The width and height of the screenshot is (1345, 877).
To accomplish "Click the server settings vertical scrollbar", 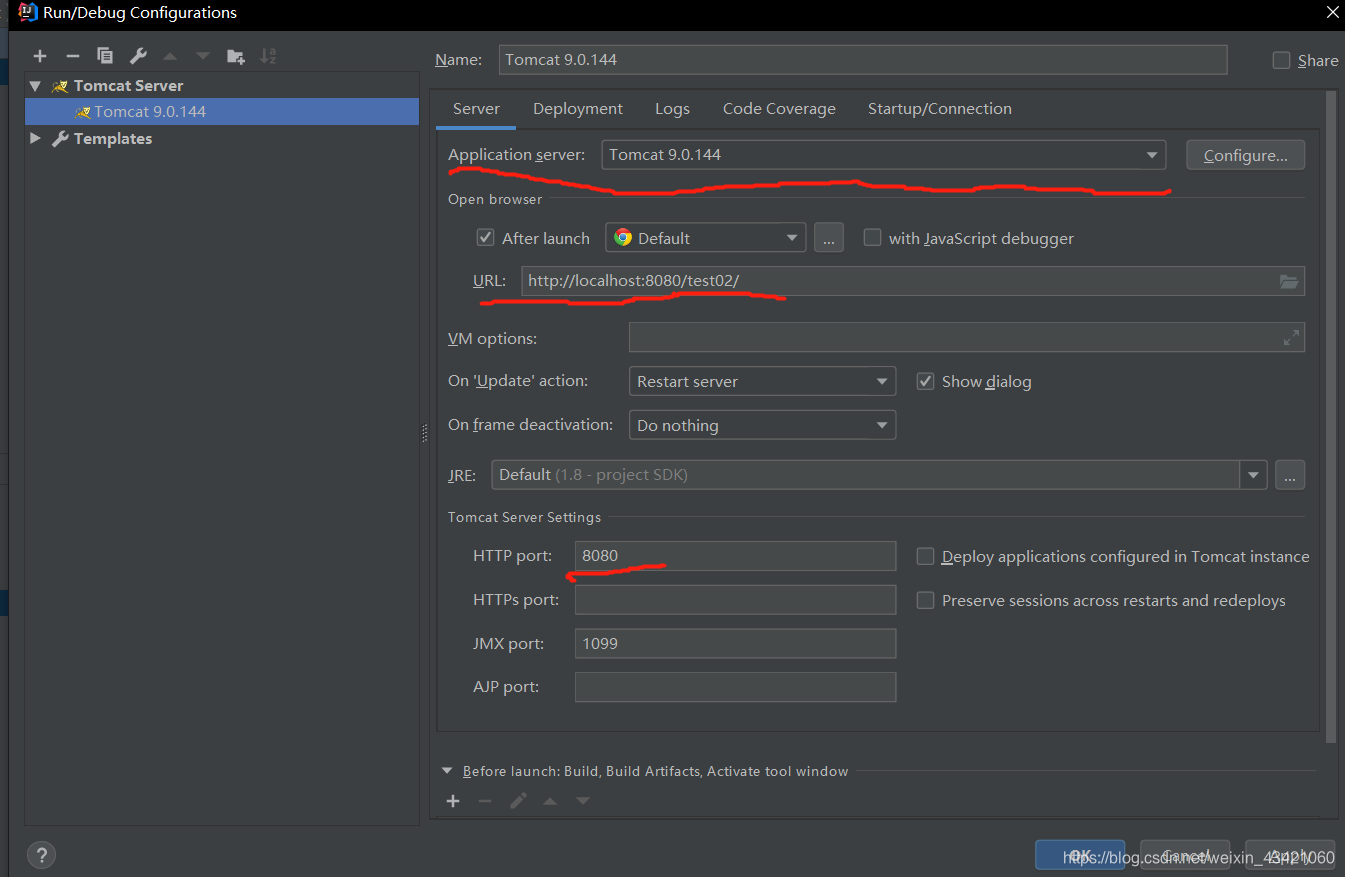I will tap(1330, 418).
